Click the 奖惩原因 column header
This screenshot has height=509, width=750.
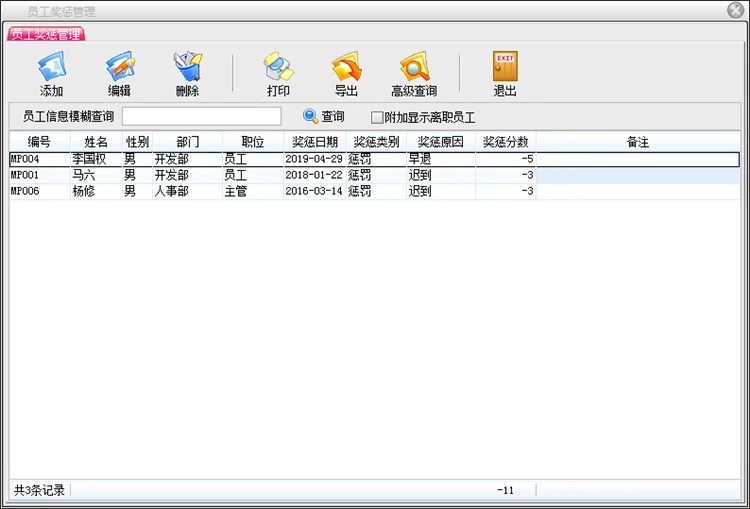[441, 142]
